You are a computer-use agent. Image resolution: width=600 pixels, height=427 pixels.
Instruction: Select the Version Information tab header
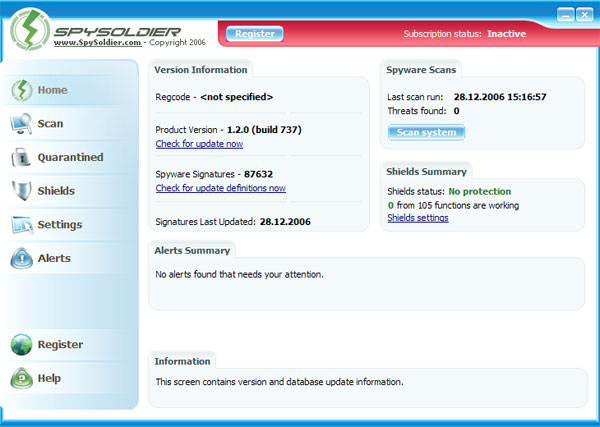click(x=201, y=70)
